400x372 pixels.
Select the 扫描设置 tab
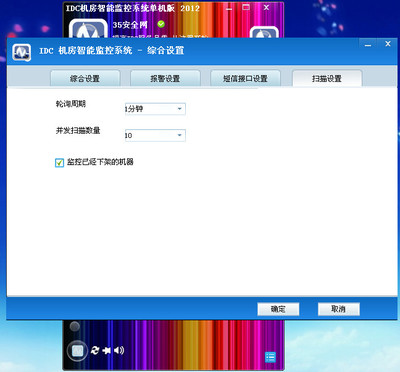point(327,78)
